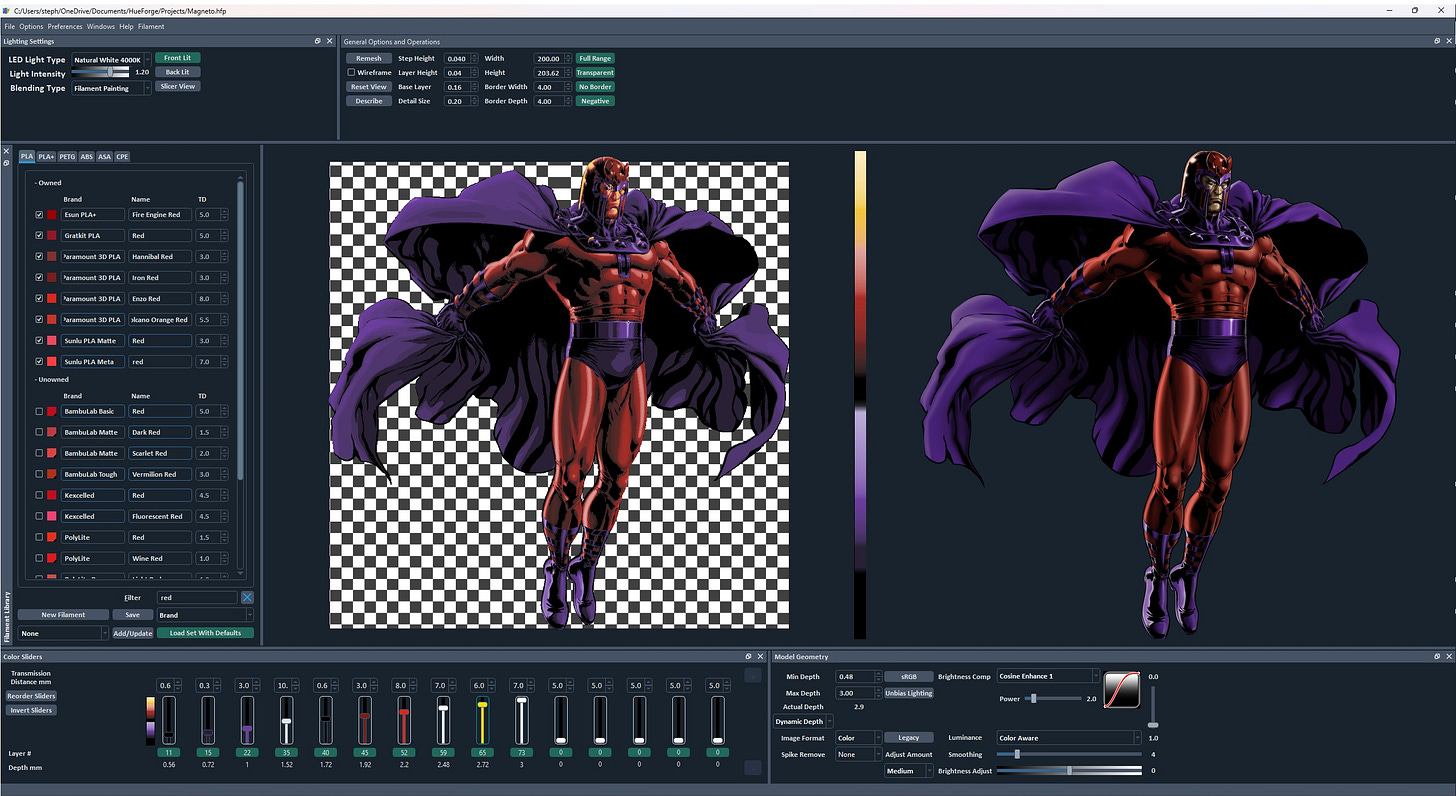Open the LED Light Type dropdown
The width and height of the screenshot is (1456, 796).
coord(111,60)
